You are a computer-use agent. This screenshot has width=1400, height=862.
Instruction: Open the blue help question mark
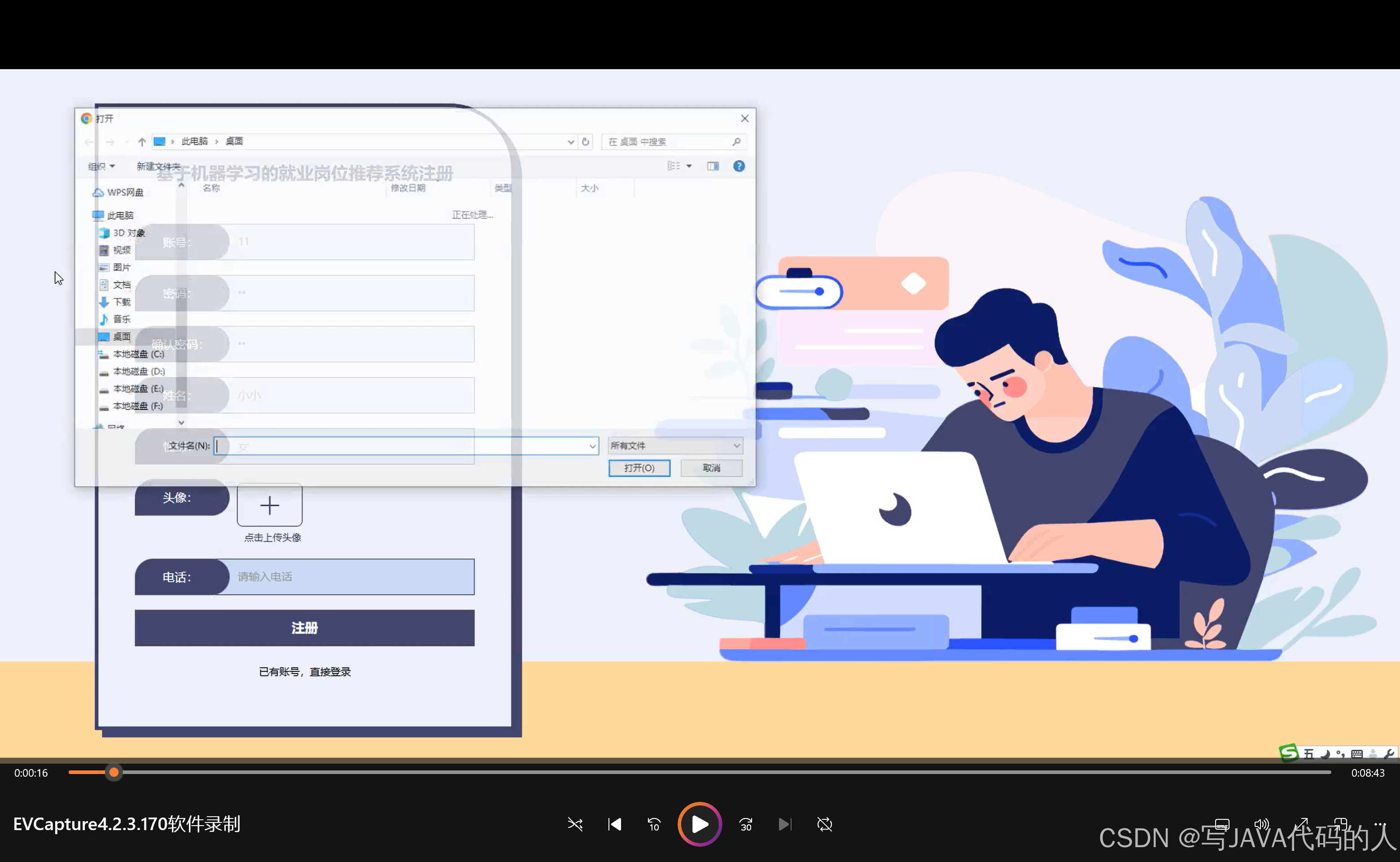(739, 166)
